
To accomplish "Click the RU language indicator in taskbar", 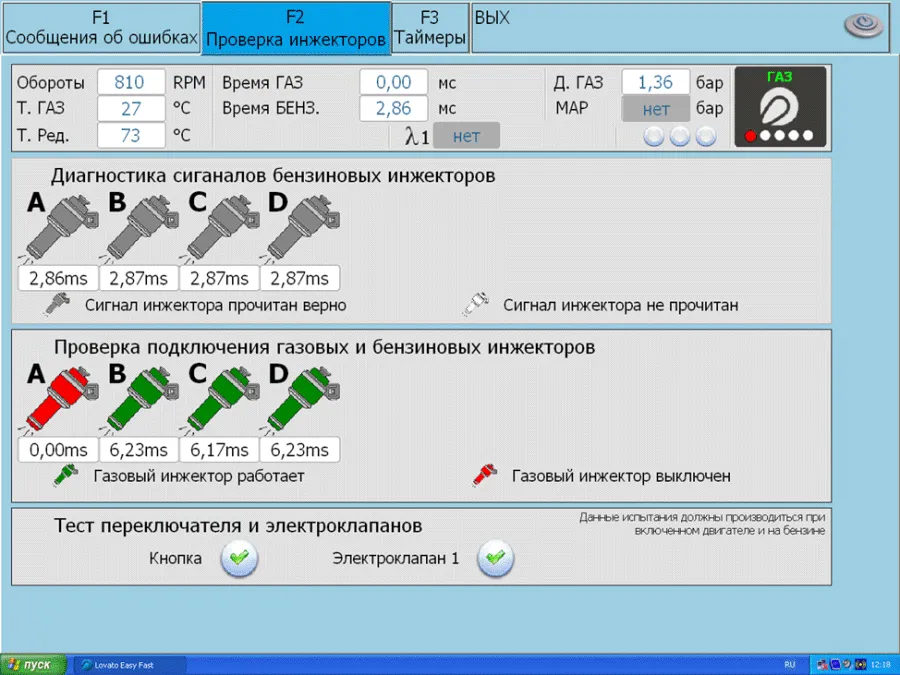I will coord(790,665).
